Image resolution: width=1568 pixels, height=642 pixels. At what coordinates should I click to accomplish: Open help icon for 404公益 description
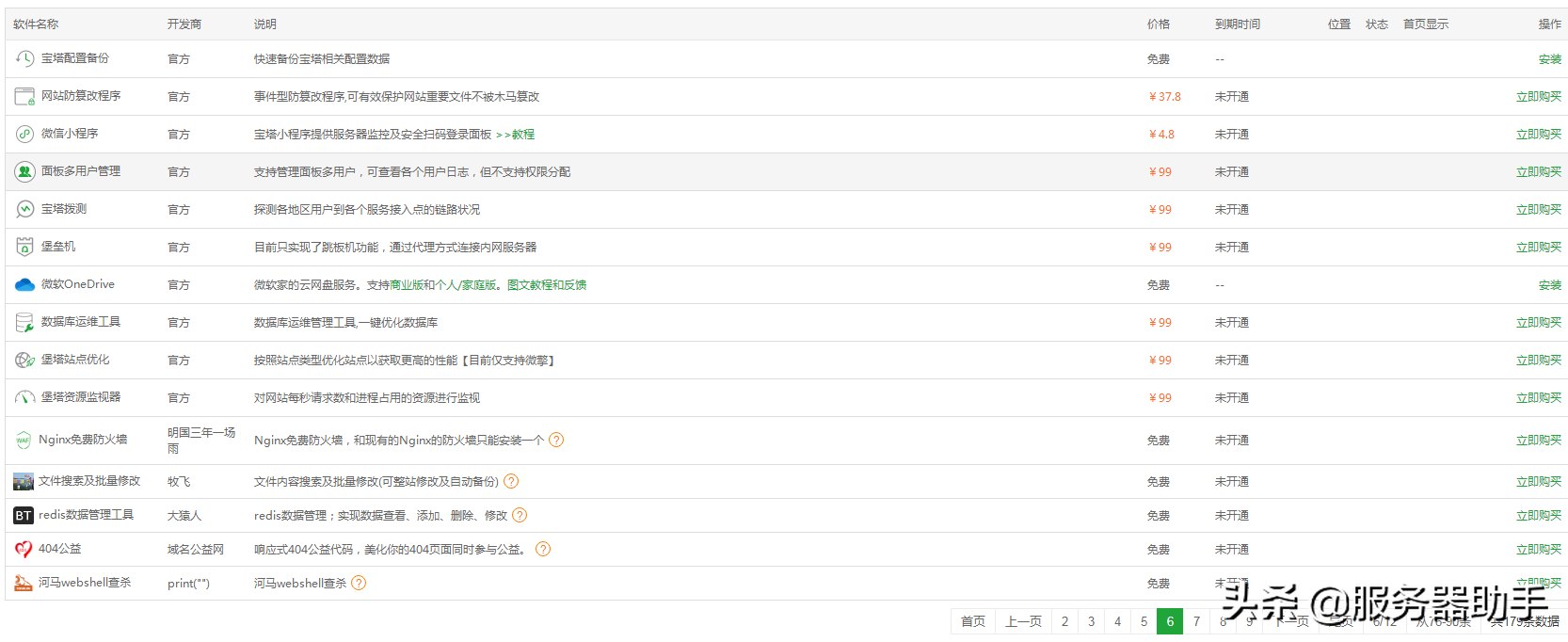pos(543,549)
